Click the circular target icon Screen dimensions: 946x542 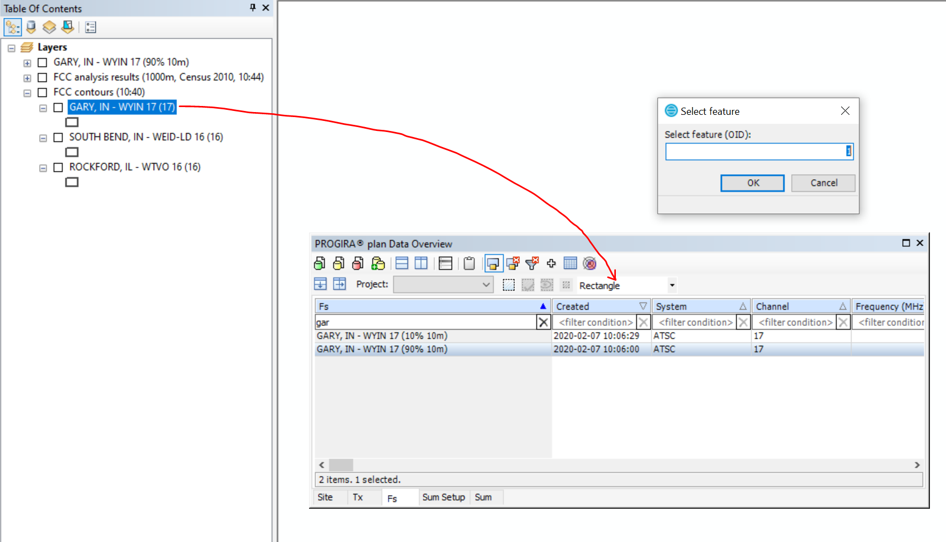pyautogui.click(x=589, y=263)
